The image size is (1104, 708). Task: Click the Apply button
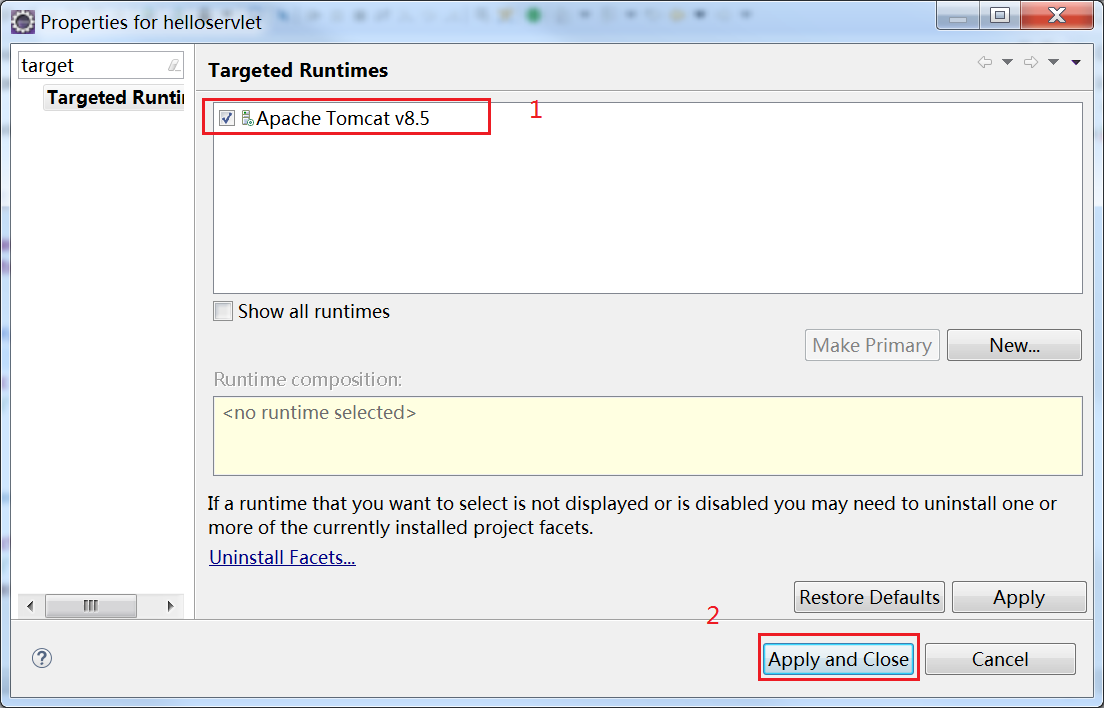coord(1019,597)
